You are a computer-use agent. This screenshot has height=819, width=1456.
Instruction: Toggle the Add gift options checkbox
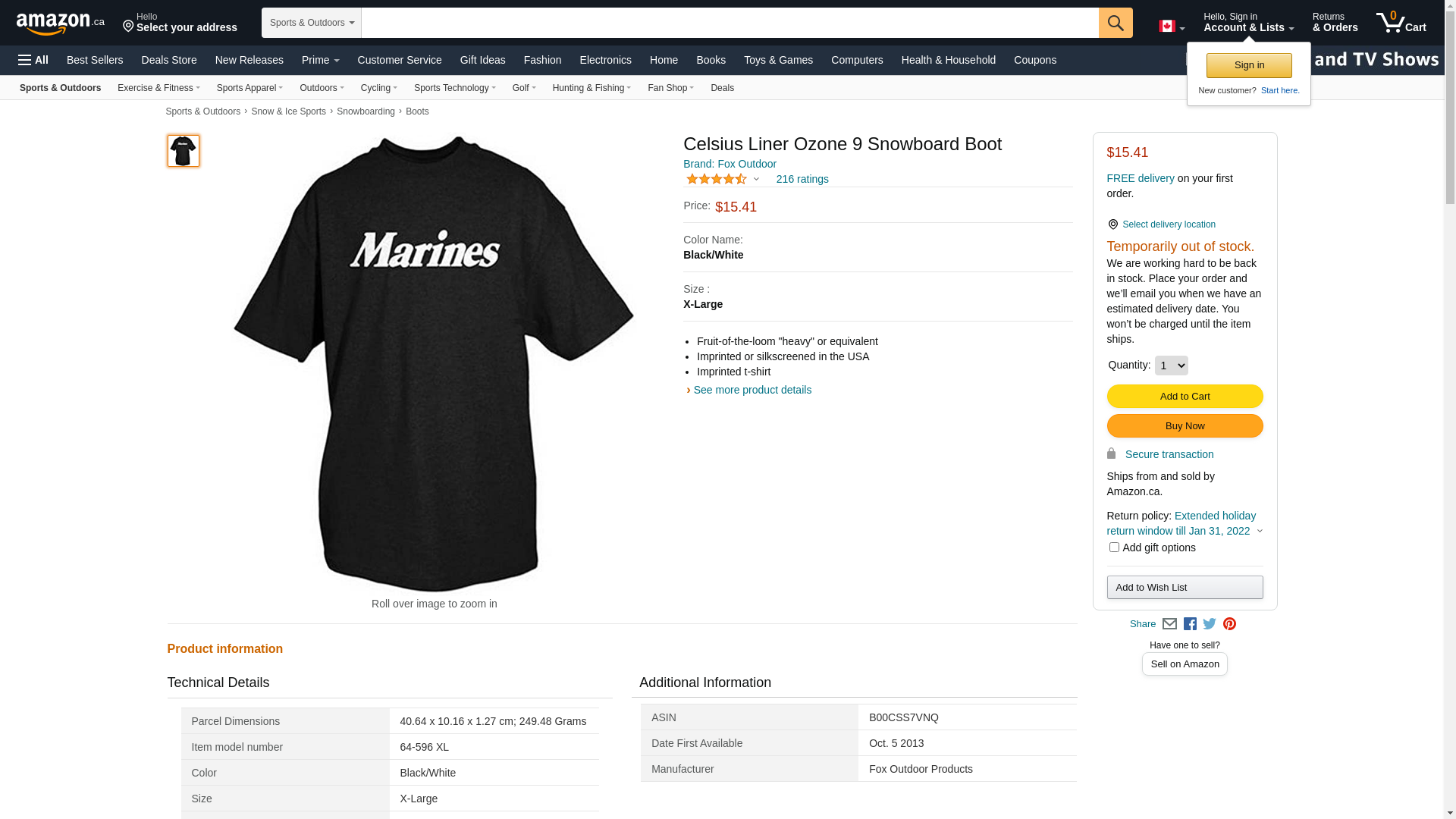pyautogui.click(x=1114, y=547)
